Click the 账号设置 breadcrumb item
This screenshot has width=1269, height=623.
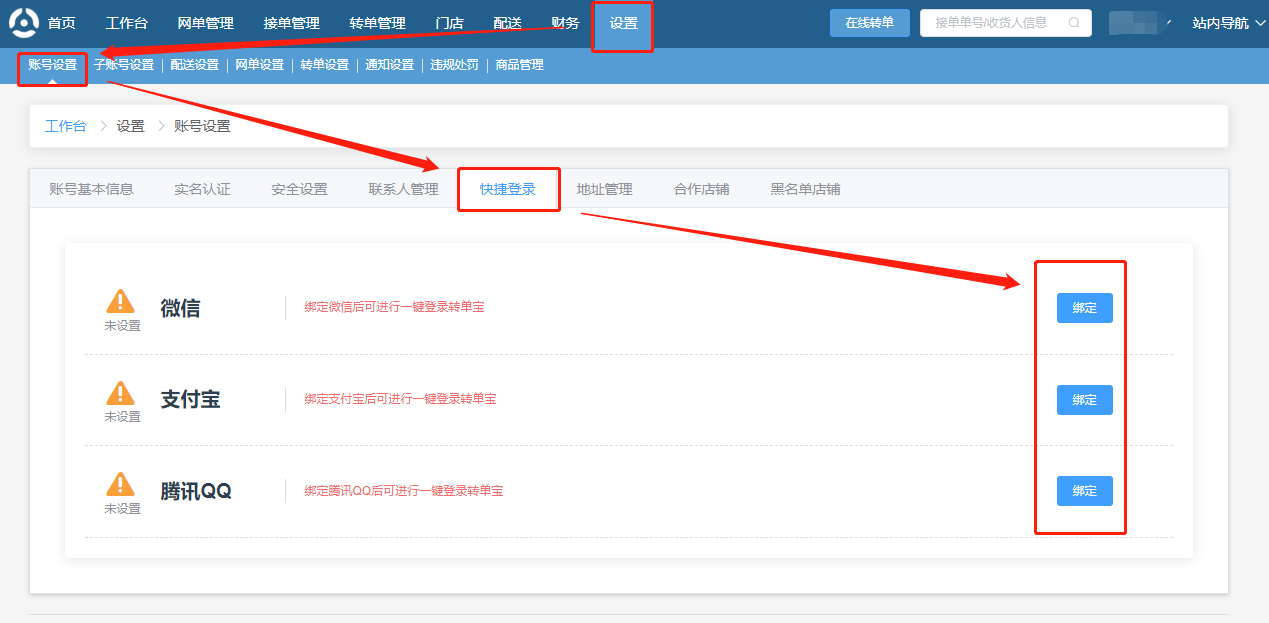(202, 126)
